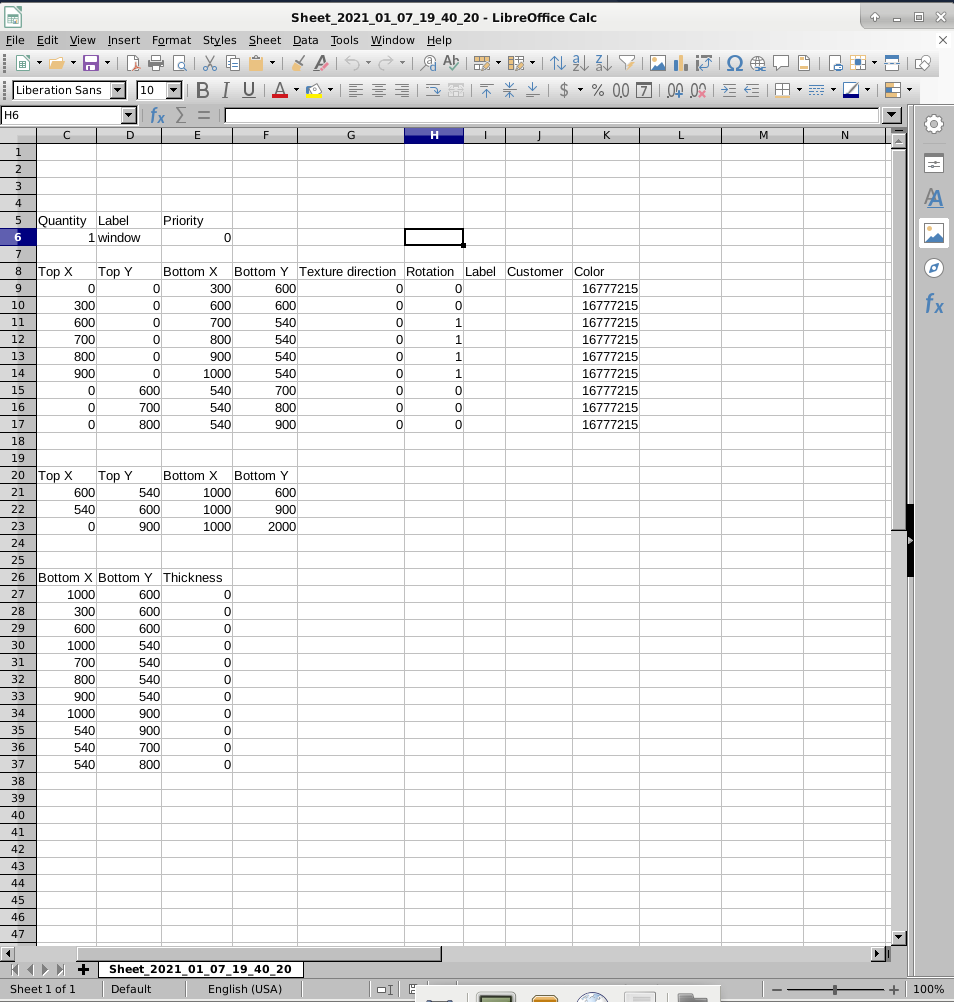Screen dimensions: 954x1002
Task: Open the Tools menu
Action: (x=344, y=40)
